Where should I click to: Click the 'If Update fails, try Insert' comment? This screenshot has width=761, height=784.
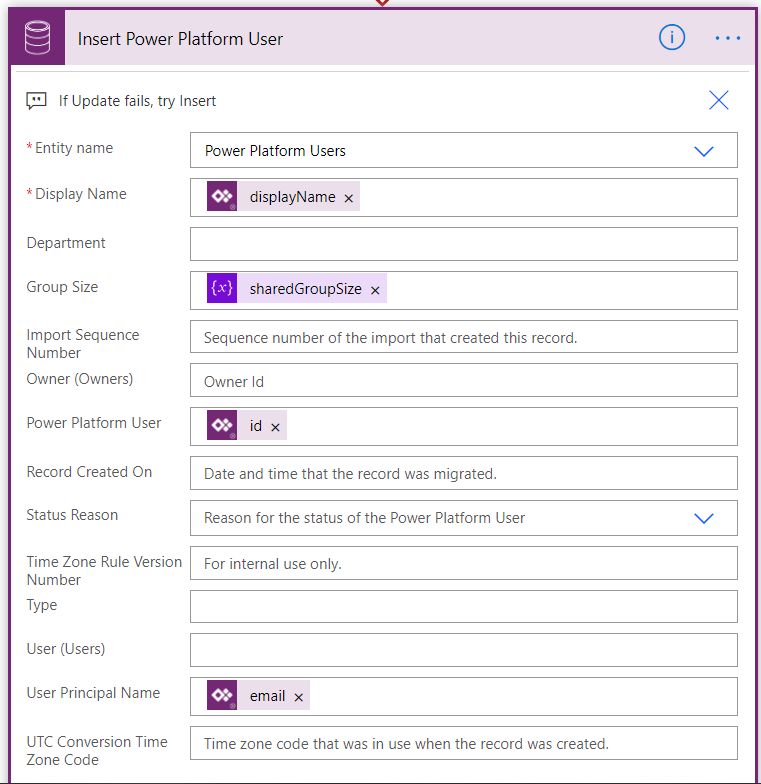(x=138, y=101)
